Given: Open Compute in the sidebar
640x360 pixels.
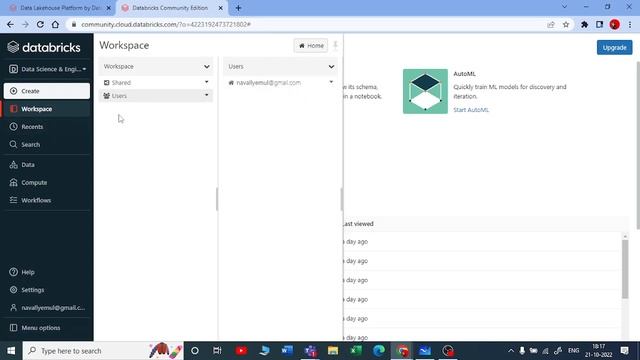Looking at the screenshot, I should [47, 182].
